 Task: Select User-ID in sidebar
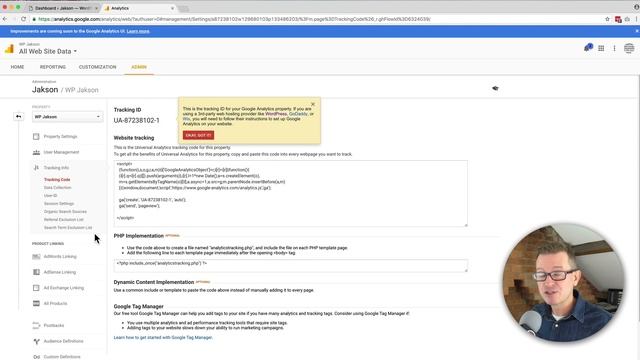click(x=51, y=196)
